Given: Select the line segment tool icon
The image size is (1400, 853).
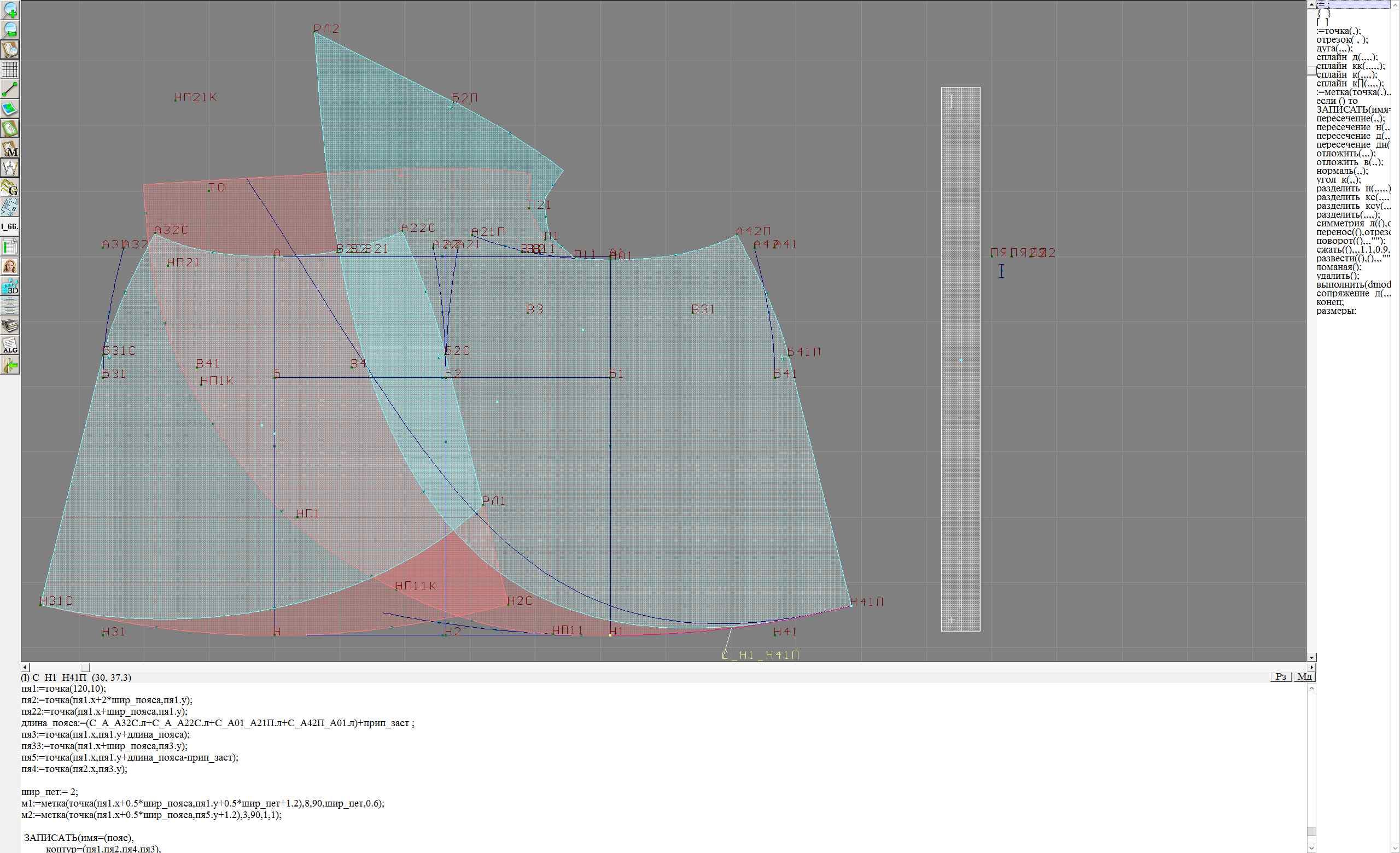Looking at the screenshot, I should point(10,89).
